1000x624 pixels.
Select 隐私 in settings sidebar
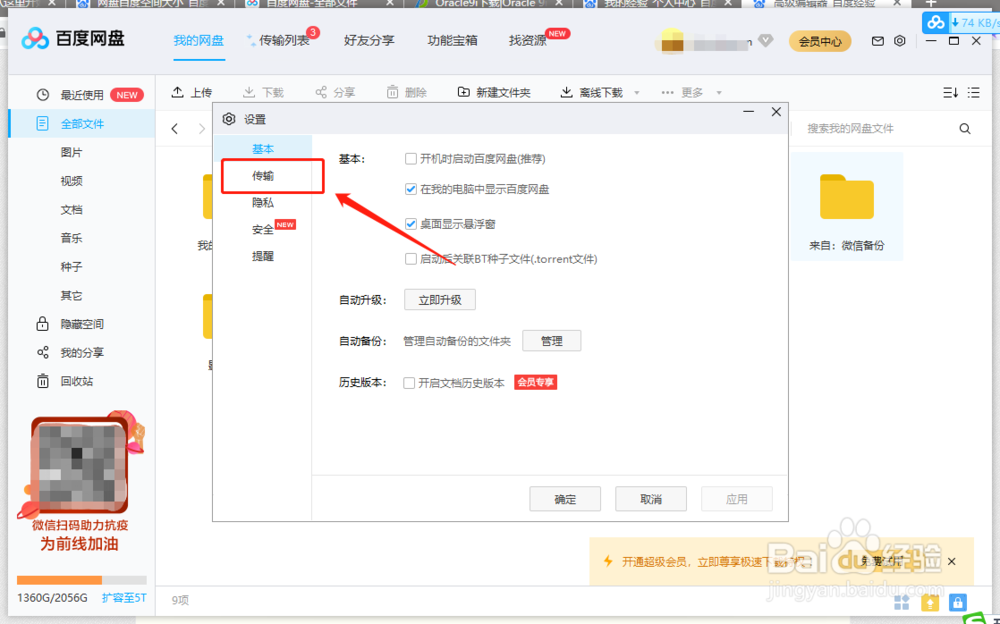tap(263, 202)
